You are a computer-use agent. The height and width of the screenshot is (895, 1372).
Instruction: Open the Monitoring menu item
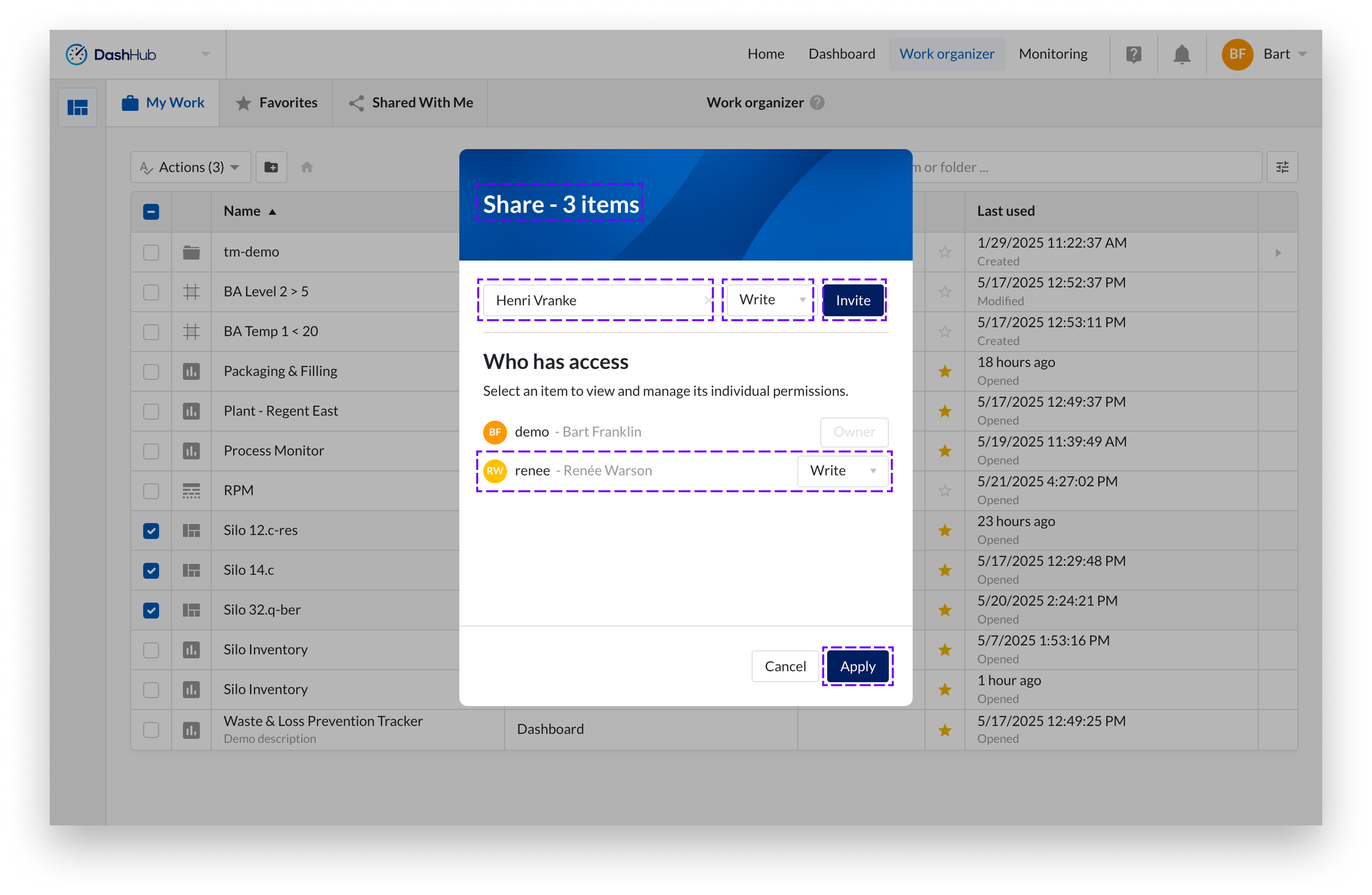pyautogui.click(x=1053, y=54)
